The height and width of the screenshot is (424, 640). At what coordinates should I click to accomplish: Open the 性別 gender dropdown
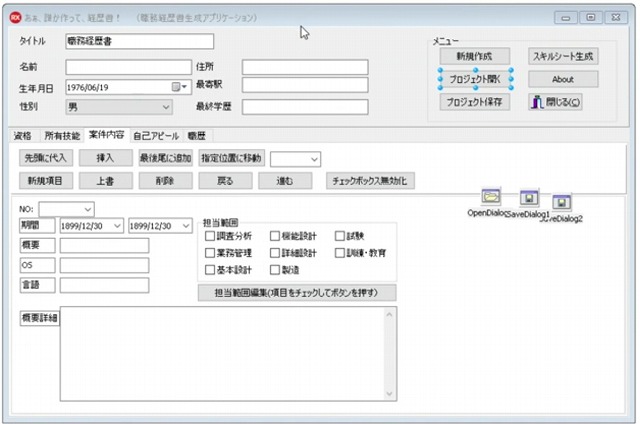pyautogui.click(x=119, y=107)
